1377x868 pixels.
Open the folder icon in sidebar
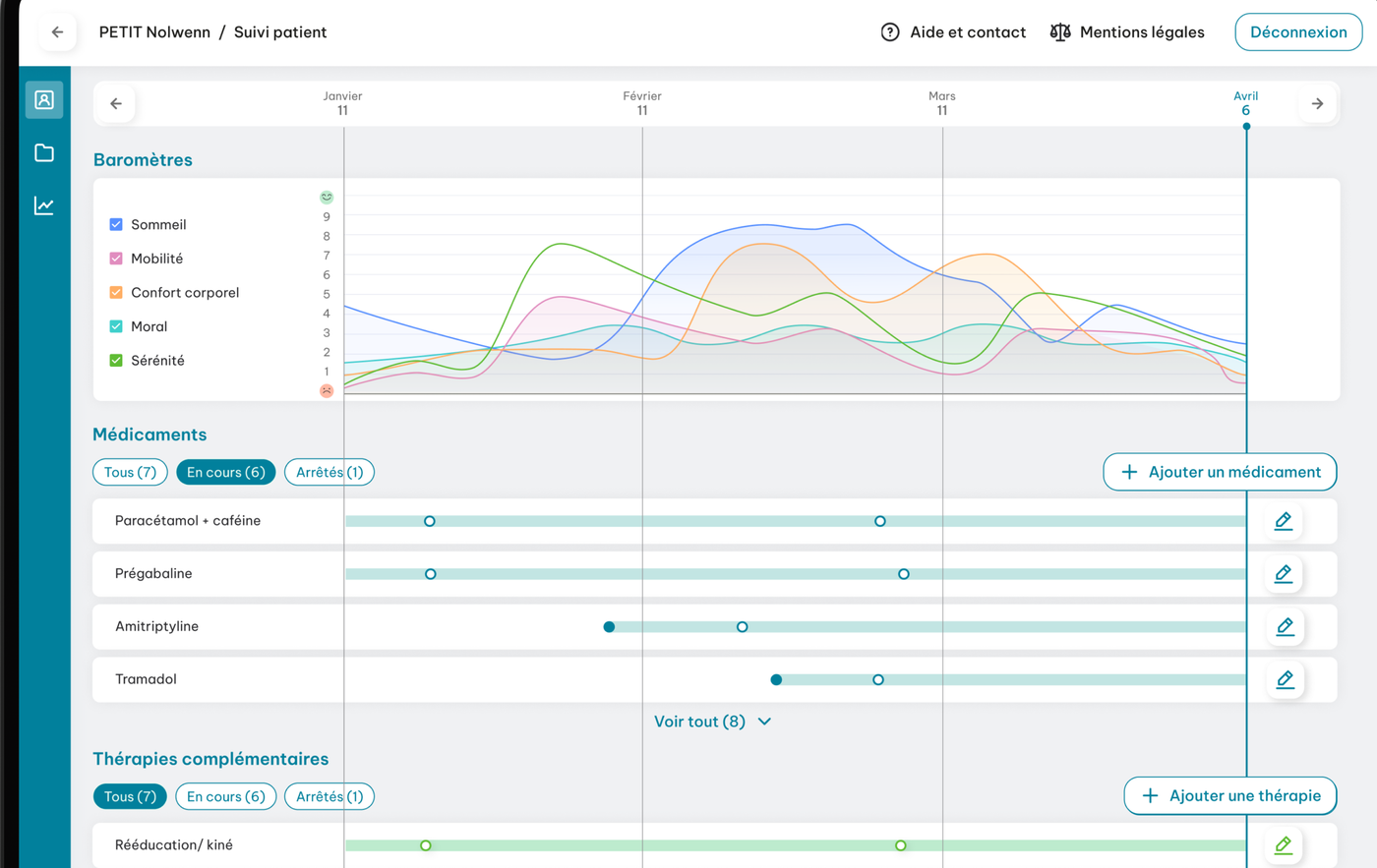(44, 153)
